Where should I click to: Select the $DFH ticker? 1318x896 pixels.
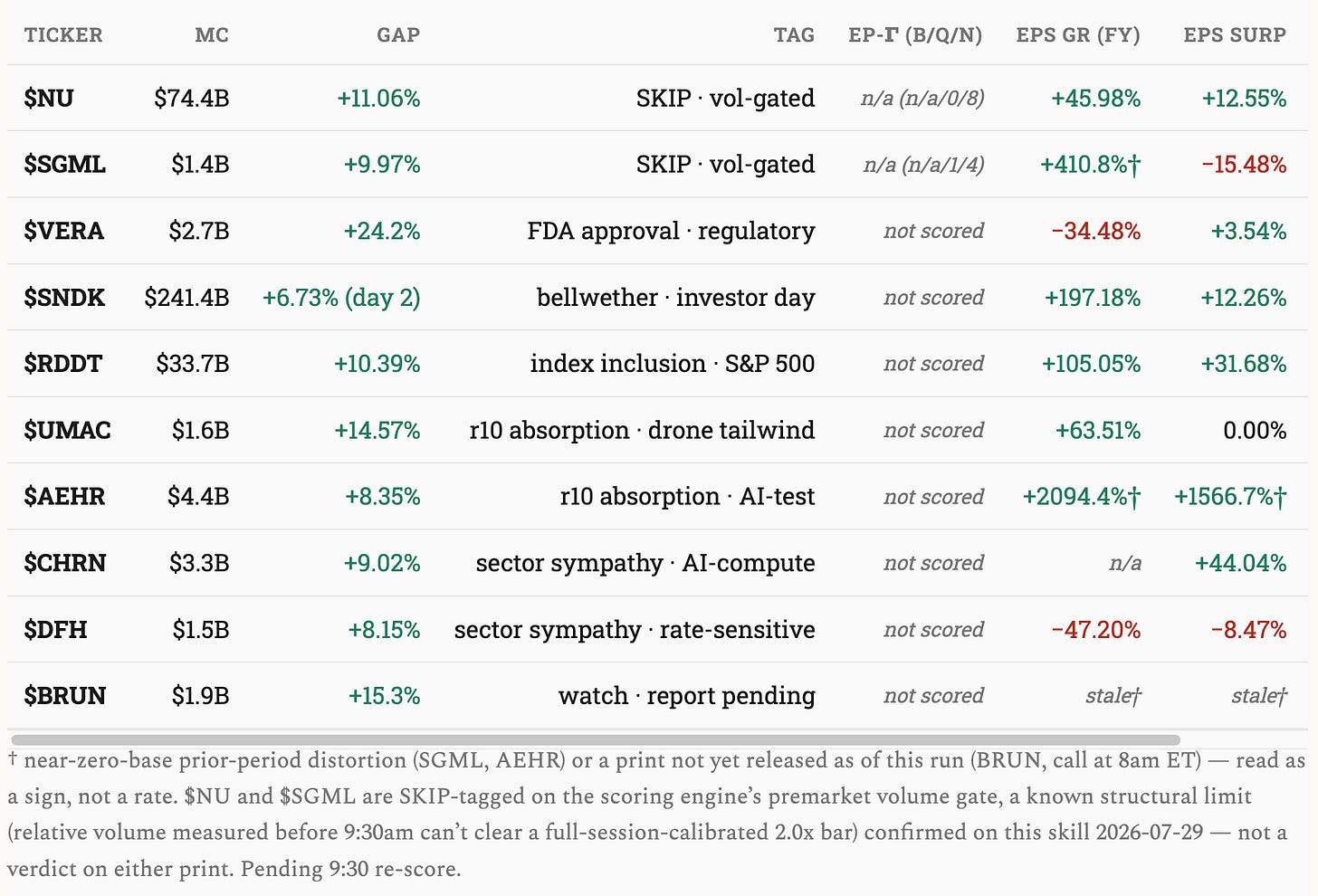[x=55, y=629]
